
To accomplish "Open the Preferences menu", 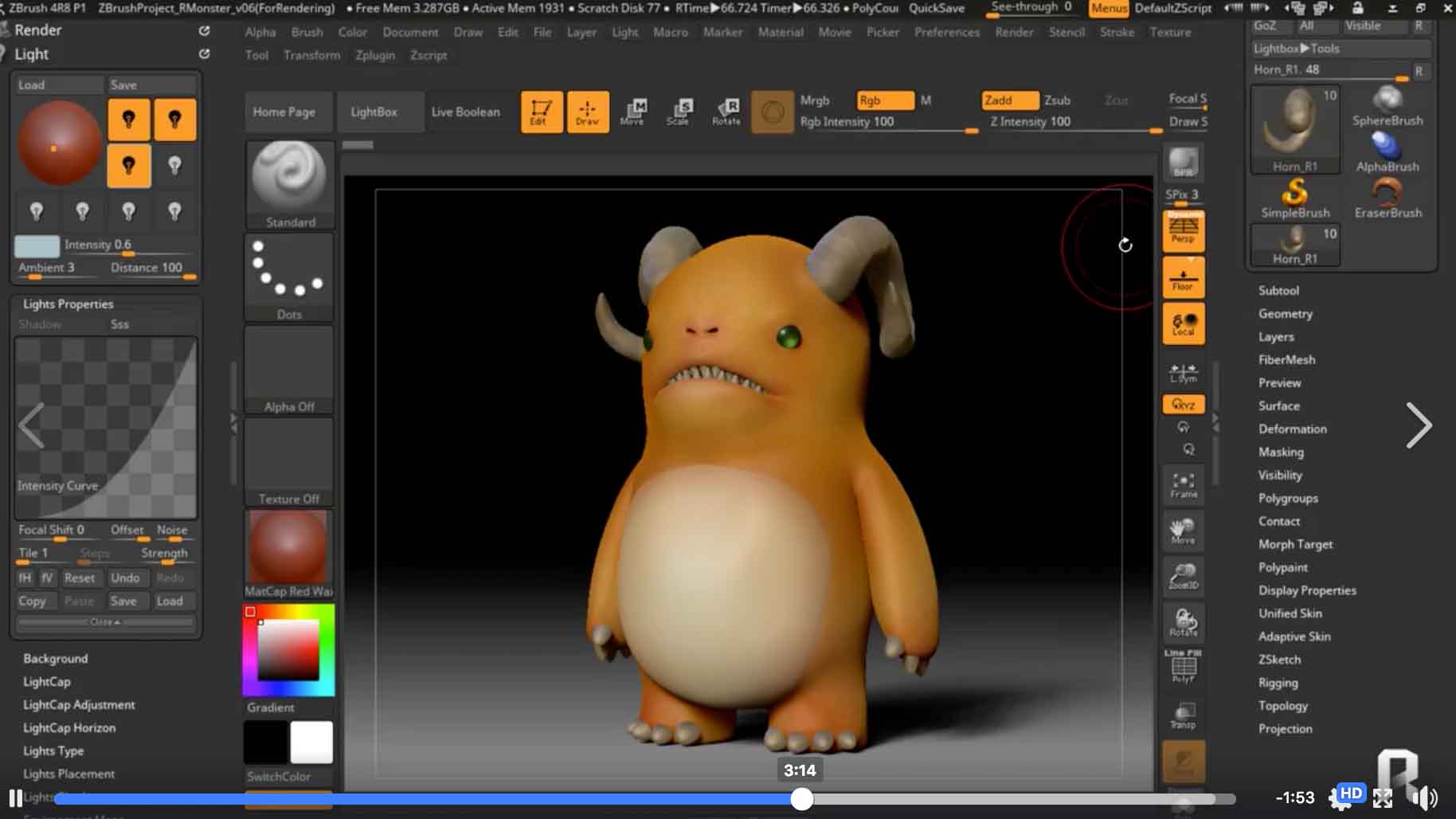I will [946, 32].
